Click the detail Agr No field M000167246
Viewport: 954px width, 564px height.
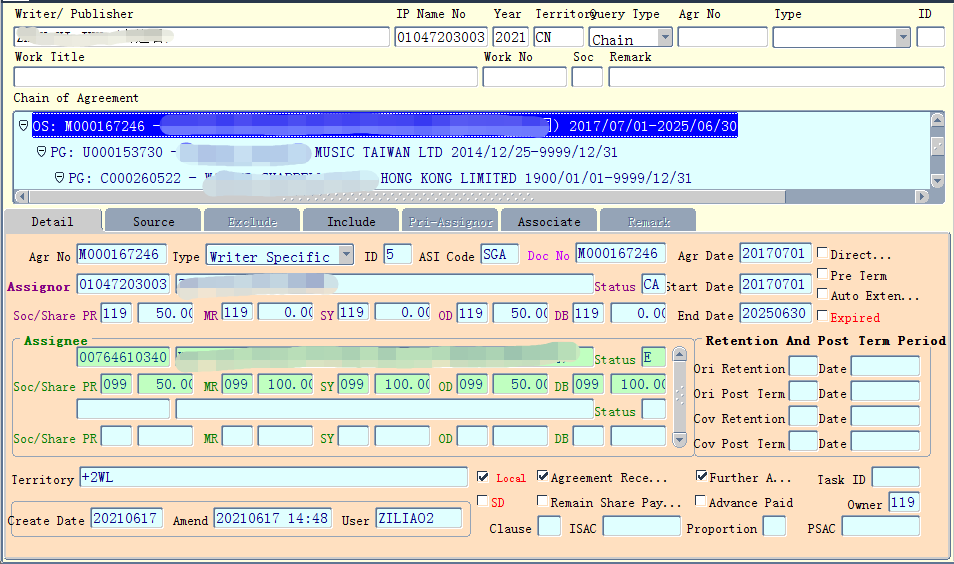click(122, 254)
